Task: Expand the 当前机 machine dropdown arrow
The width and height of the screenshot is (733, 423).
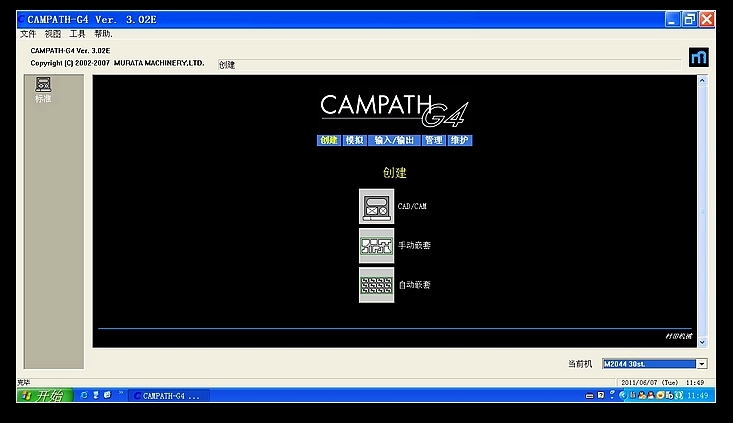Action: coord(702,364)
